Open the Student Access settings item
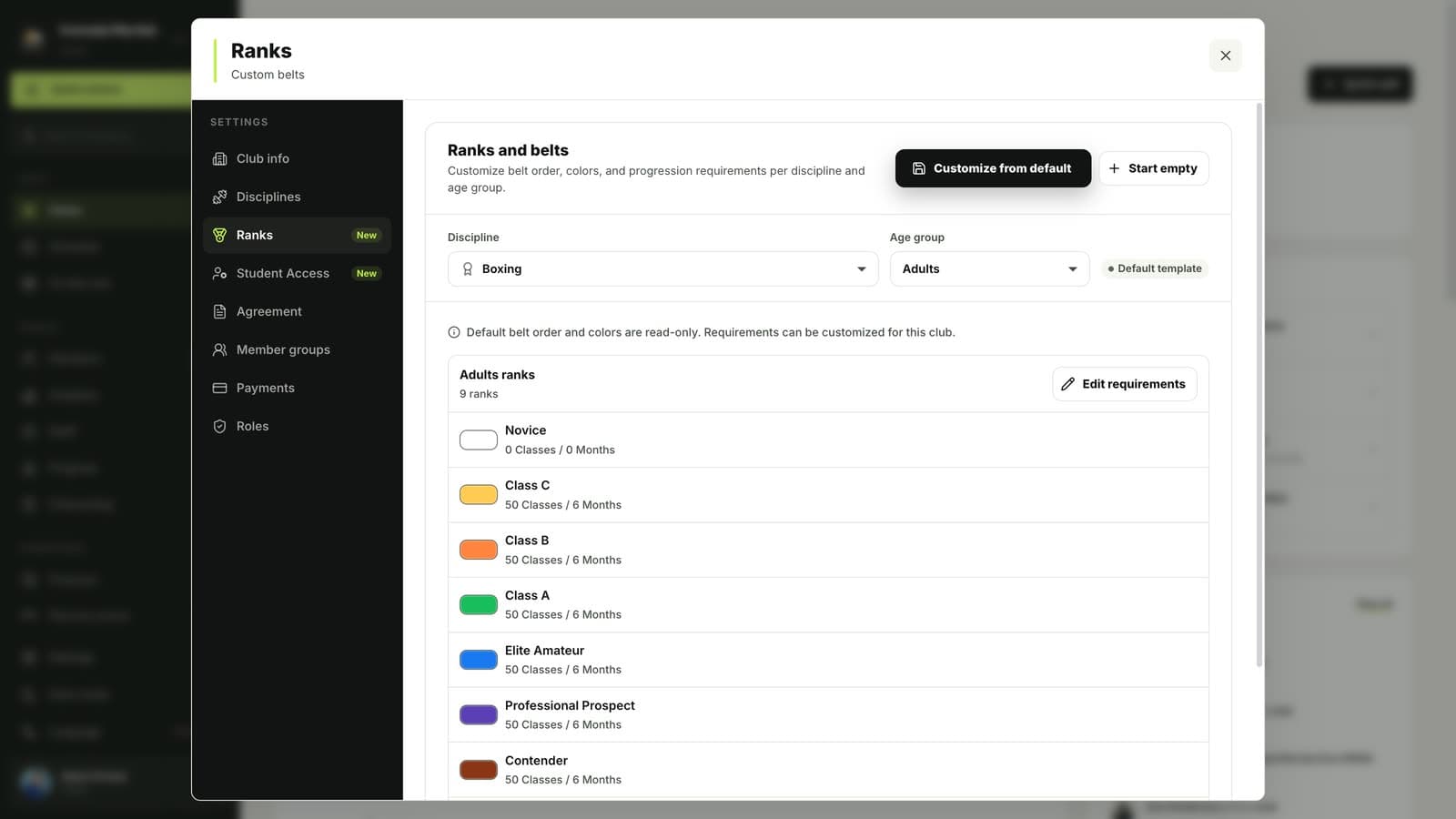This screenshot has height=819, width=1456. [297, 273]
